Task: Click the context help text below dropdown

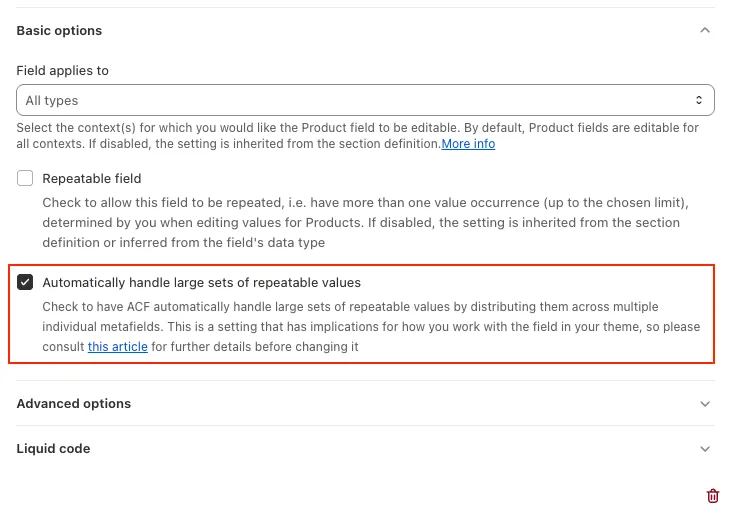Action: tap(358, 136)
